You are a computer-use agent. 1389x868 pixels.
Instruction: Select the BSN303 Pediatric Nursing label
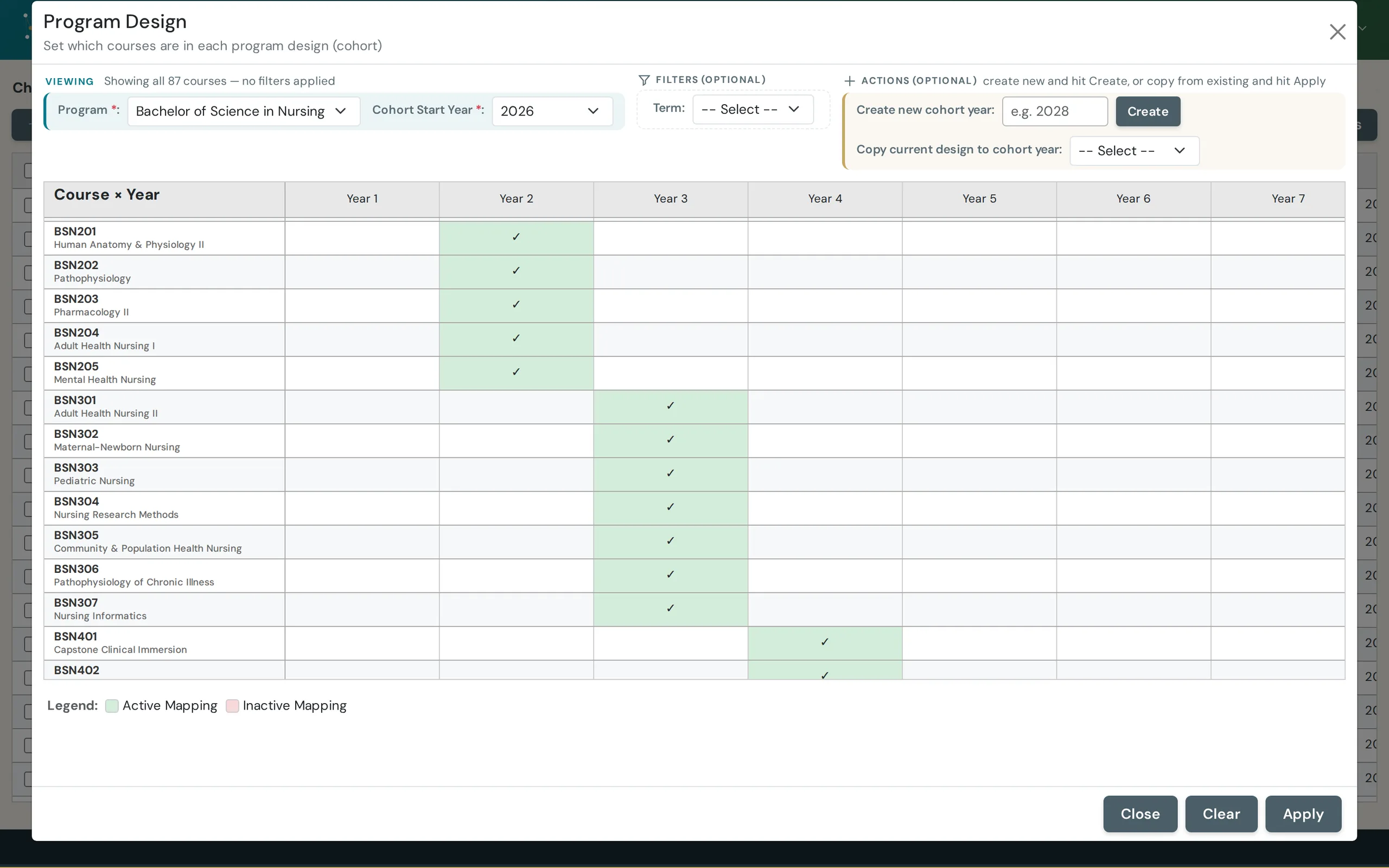pyautogui.click(x=164, y=474)
